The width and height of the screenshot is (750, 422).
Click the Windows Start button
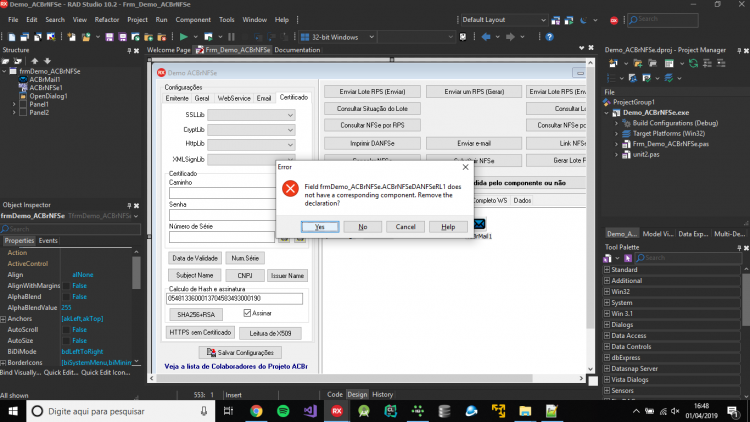13,411
